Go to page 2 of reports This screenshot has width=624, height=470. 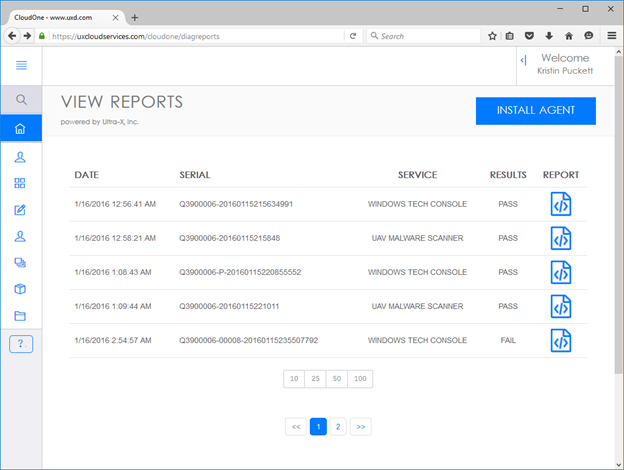click(x=339, y=426)
